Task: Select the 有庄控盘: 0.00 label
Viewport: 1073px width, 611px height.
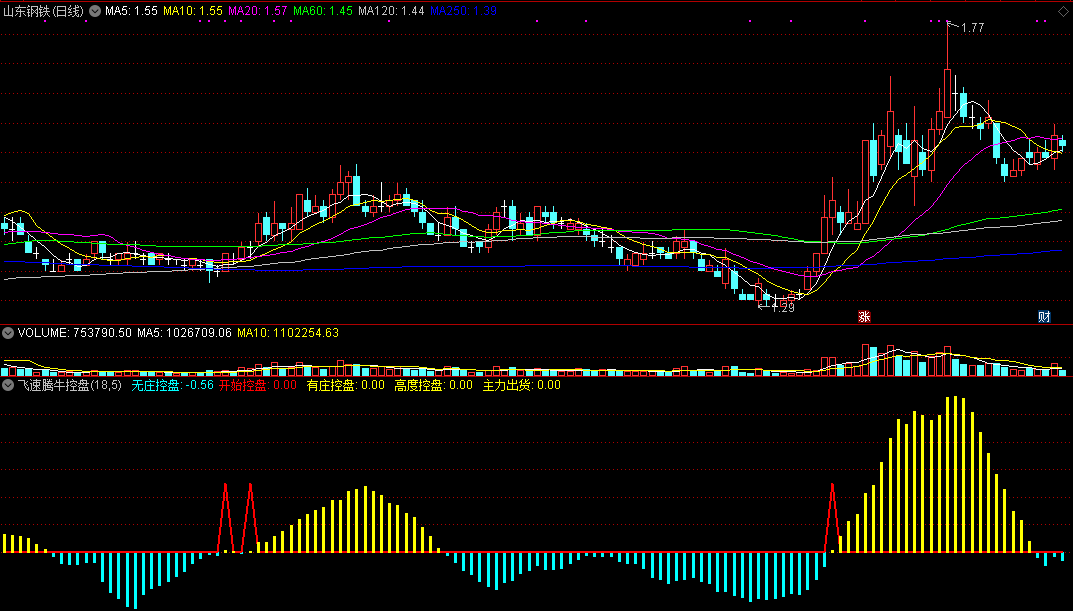Action: tap(346, 385)
